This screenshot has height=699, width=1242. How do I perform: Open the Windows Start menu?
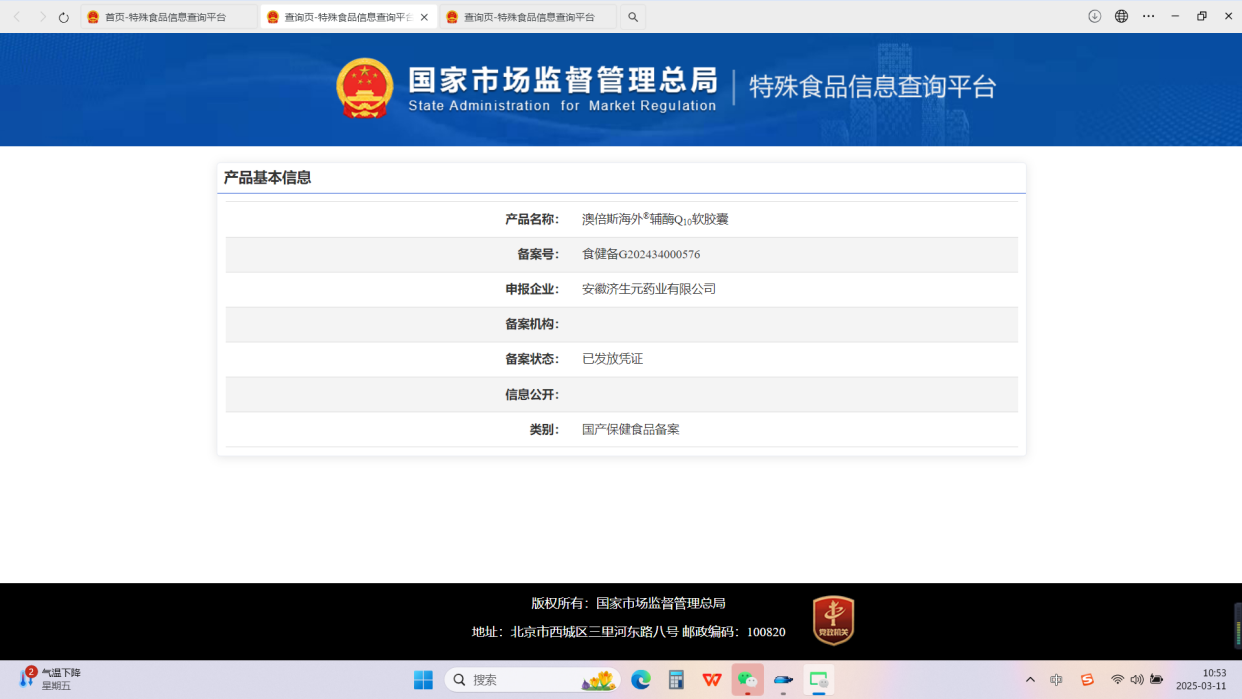(423, 680)
